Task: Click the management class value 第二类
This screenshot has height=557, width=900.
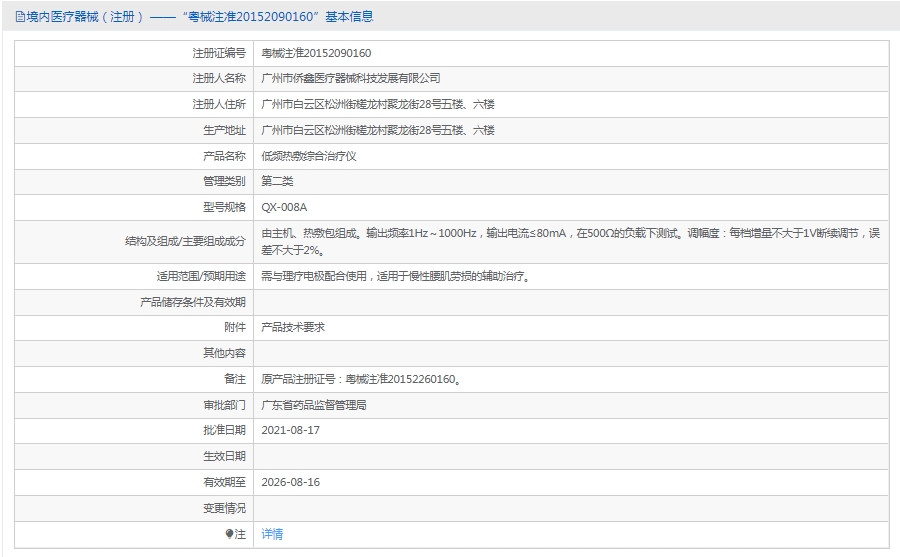Action: pyautogui.click(x=277, y=181)
